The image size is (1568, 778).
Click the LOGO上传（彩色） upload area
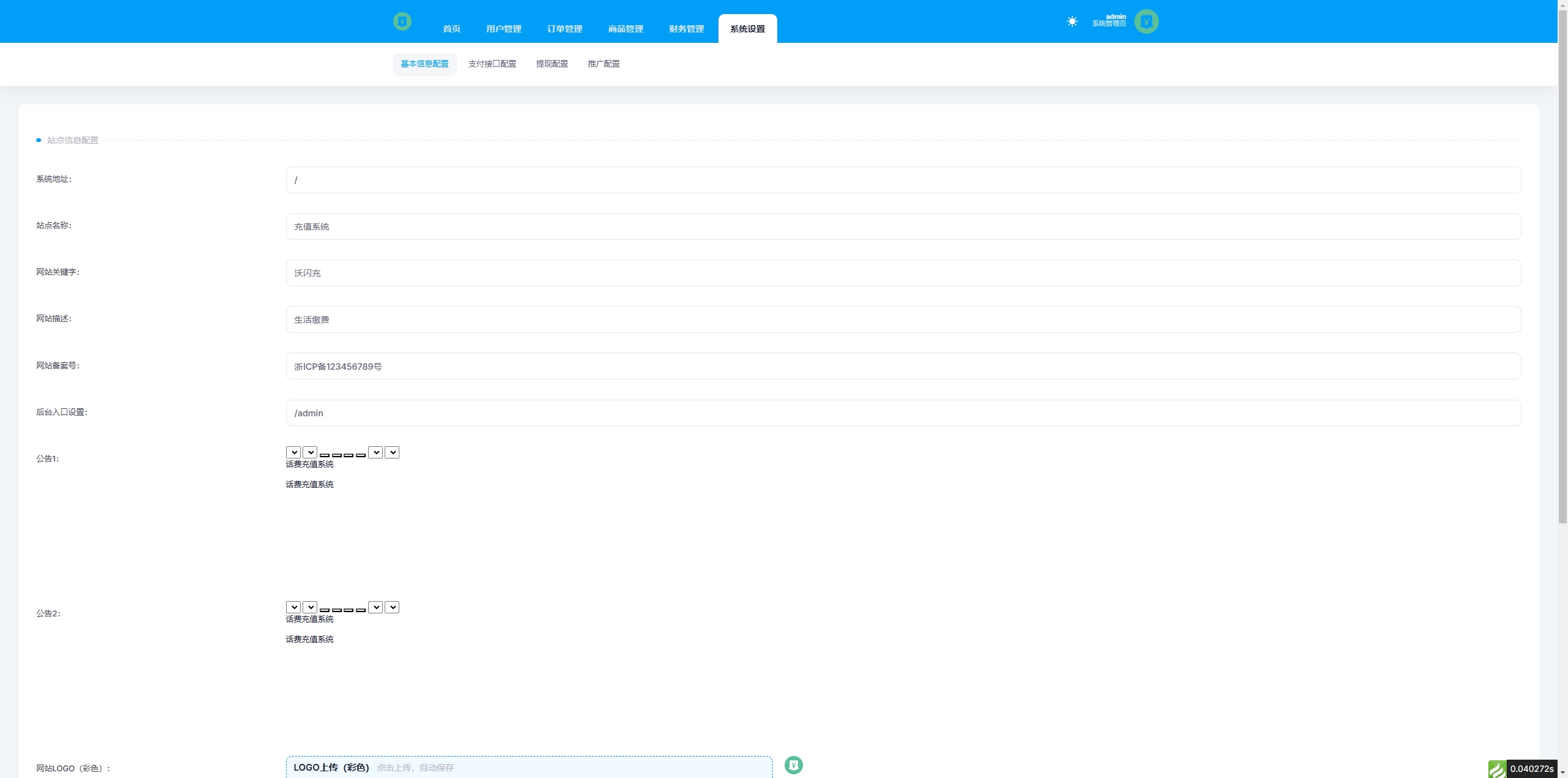pyautogui.click(x=529, y=767)
